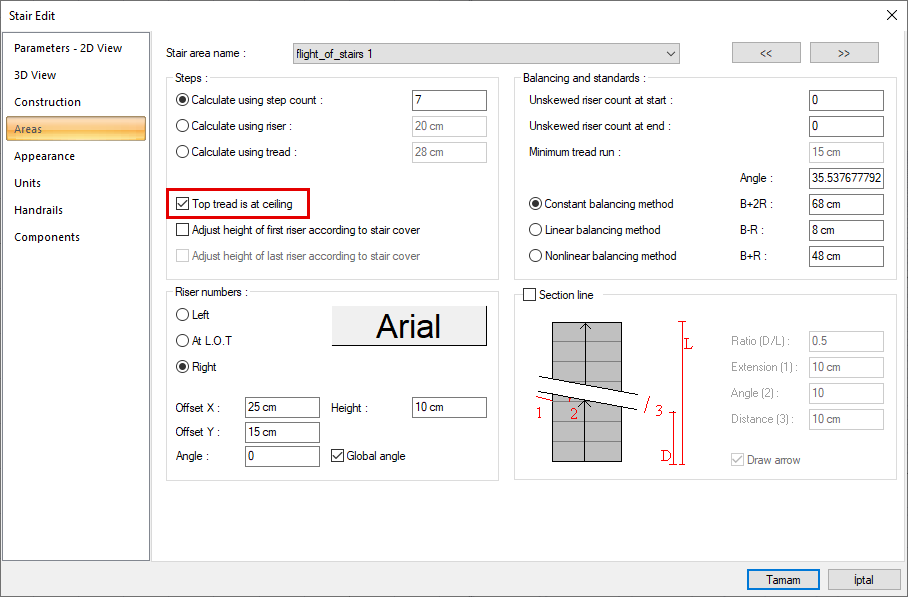Open the Arial font selection button
908x597 pixels.
pyautogui.click(x=409, y=326)
